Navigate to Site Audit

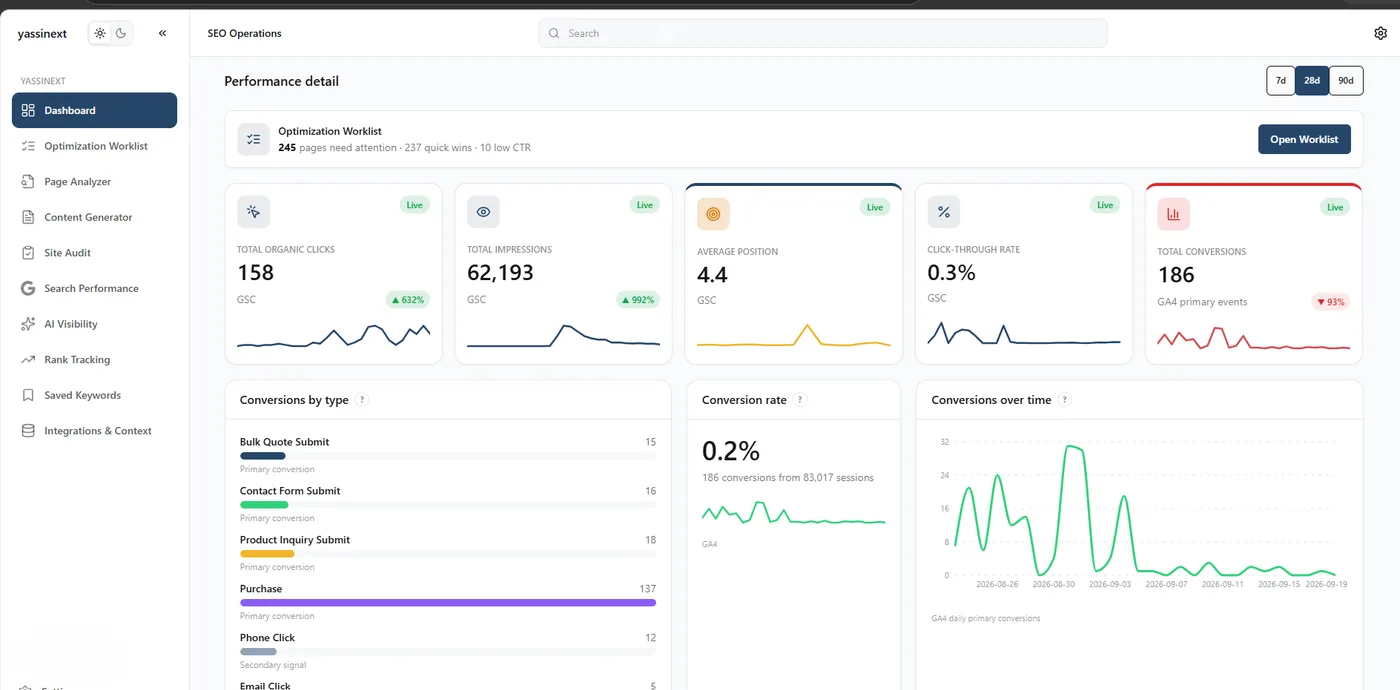click(x=94, y=253)
